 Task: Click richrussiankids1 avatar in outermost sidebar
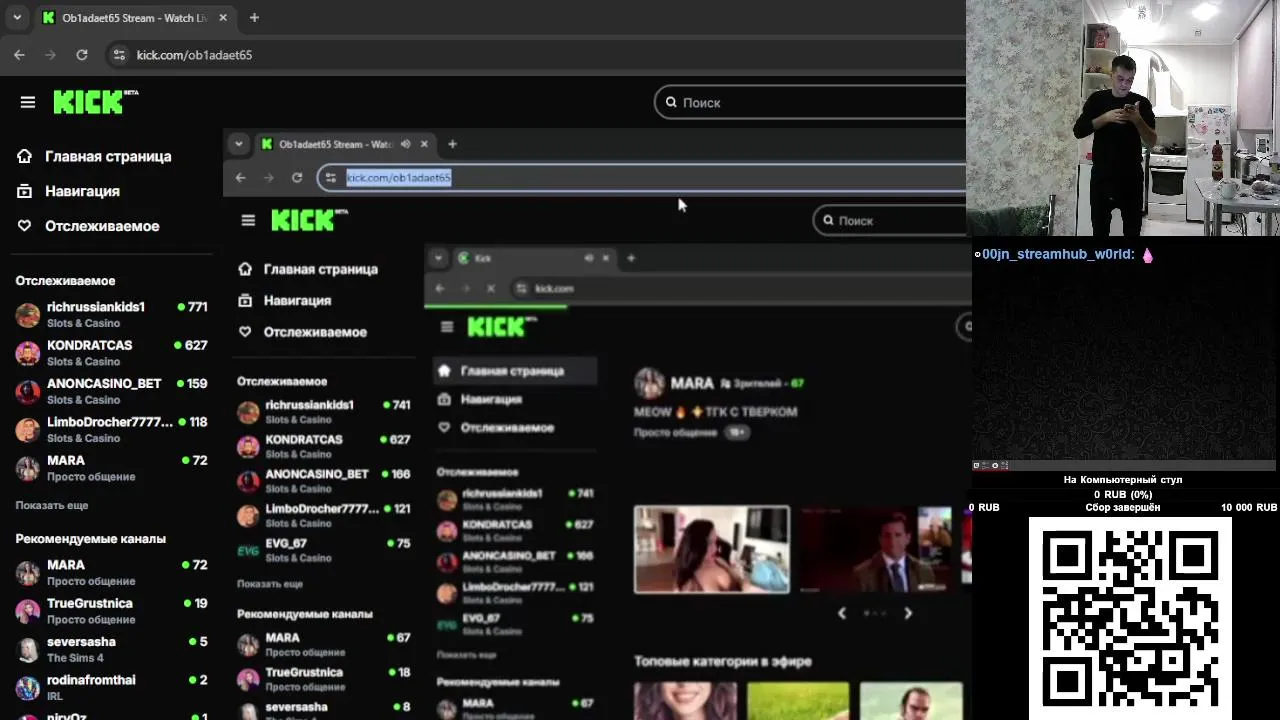(28, 315)
